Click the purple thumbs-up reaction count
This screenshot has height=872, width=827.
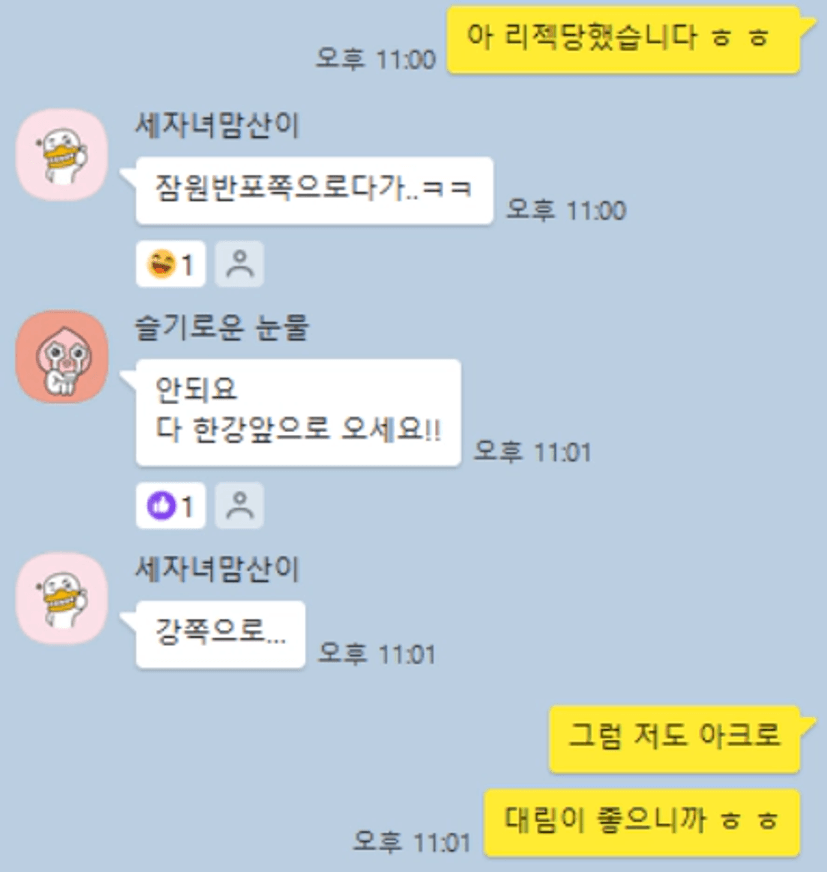[x=171, y=506]
